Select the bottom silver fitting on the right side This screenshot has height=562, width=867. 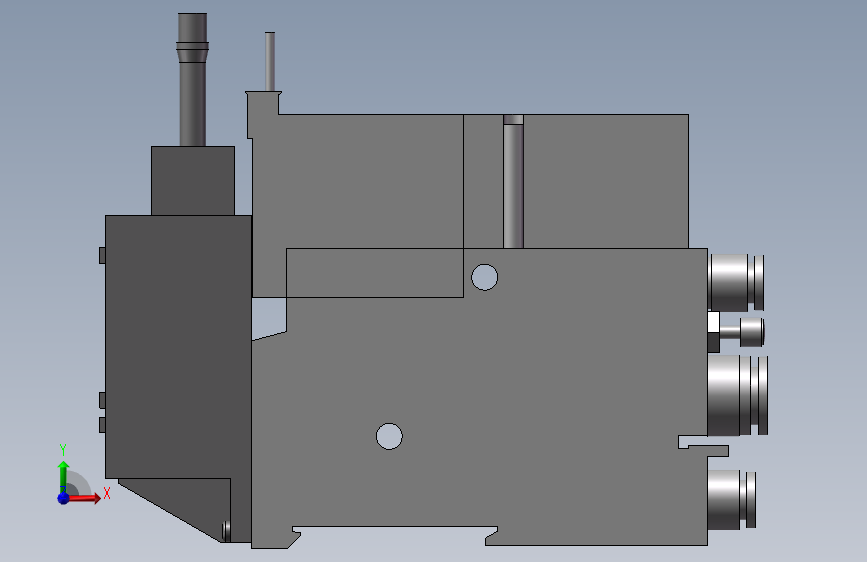pos(732,499)
